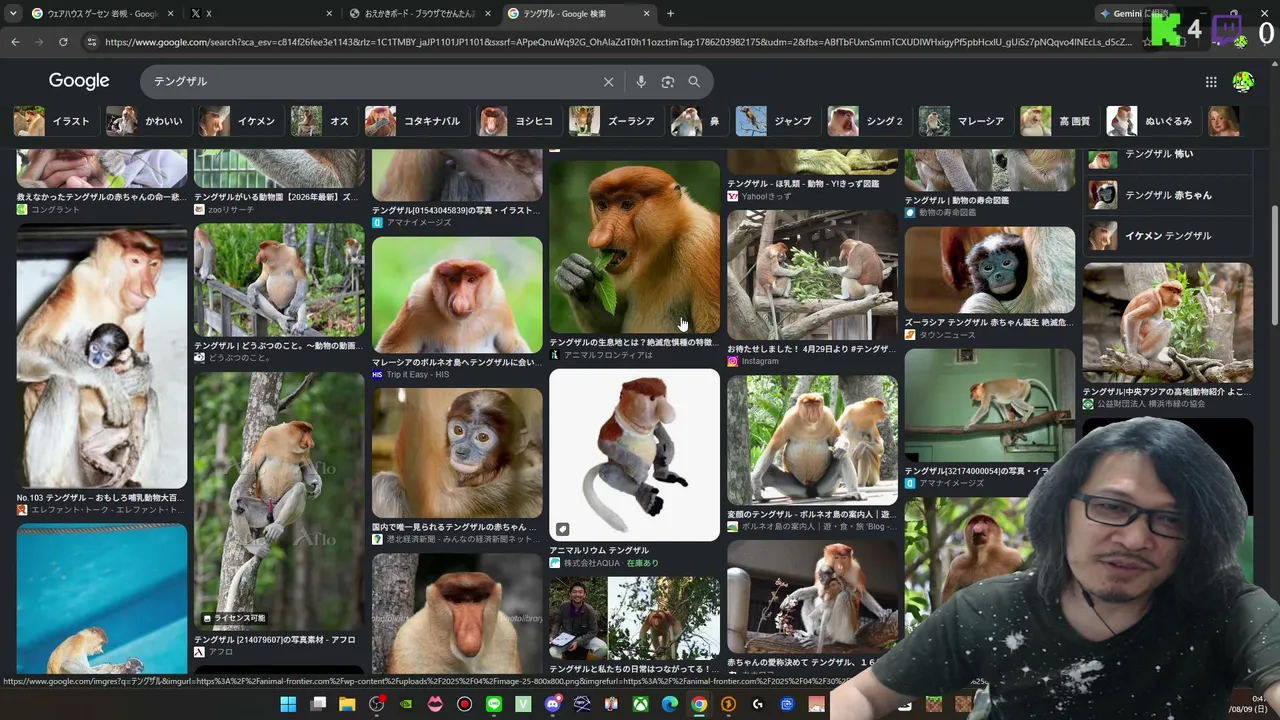Open related search テングザル 怖い
This screenshot has width=1280, height=720.
tap(1168, 157)
